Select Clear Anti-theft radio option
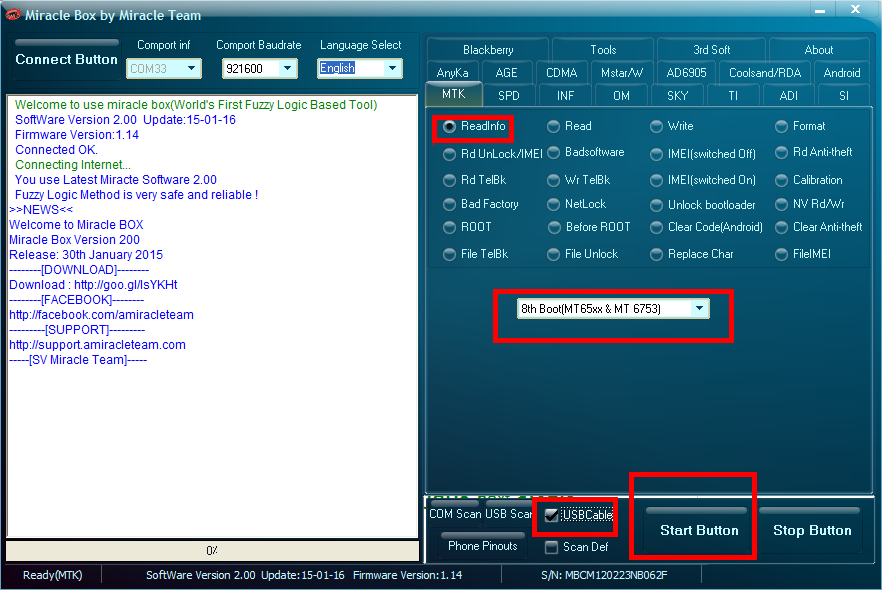The height and width of the screenshot is (590, 882). click(x=818, y=227)
